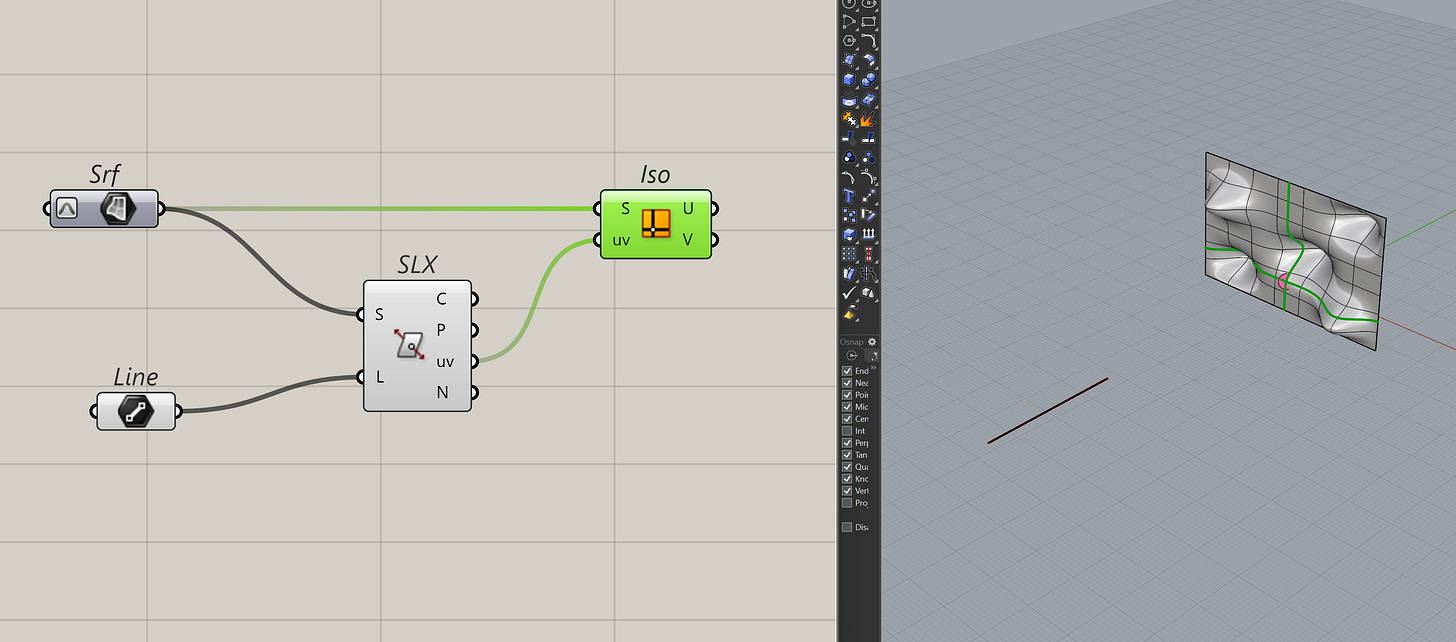This screenshot has width=1456, height=642.
Task: Click the green checkmark icon in toolbar
Action: (x=848, y=292)
